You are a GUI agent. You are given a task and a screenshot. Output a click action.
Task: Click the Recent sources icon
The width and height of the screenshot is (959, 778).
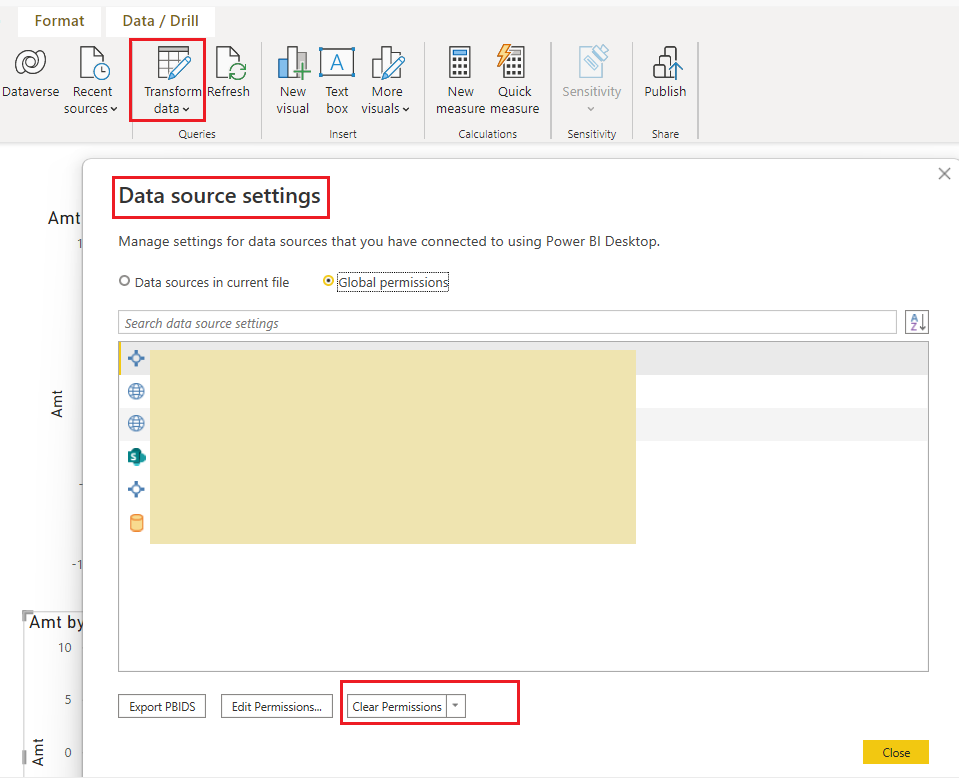point(94,62)
